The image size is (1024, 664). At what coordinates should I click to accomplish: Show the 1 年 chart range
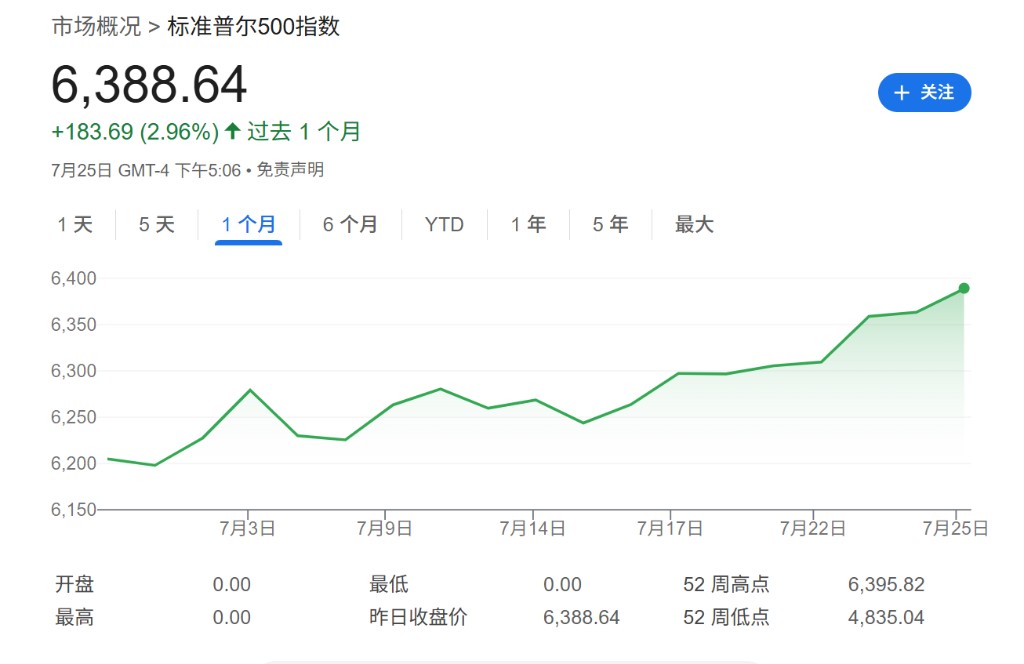click(528, 225)
